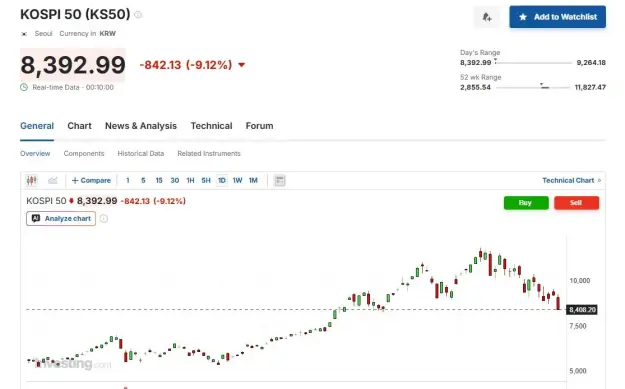Screen dimensions: 625x389
Task: Select the 1D timeframe interval
Action: pos(222,181)
